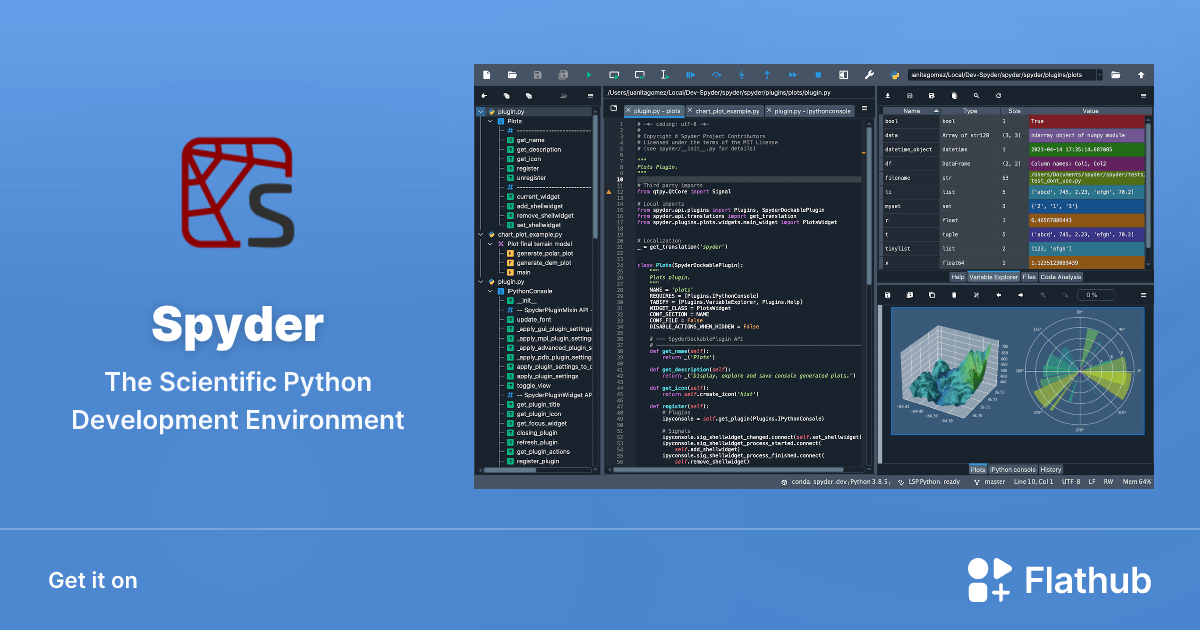This screenshot has width=1200, height=630.
Task: Switch to chart_plot_example.py editor tab
Action: tap(727, 111)
